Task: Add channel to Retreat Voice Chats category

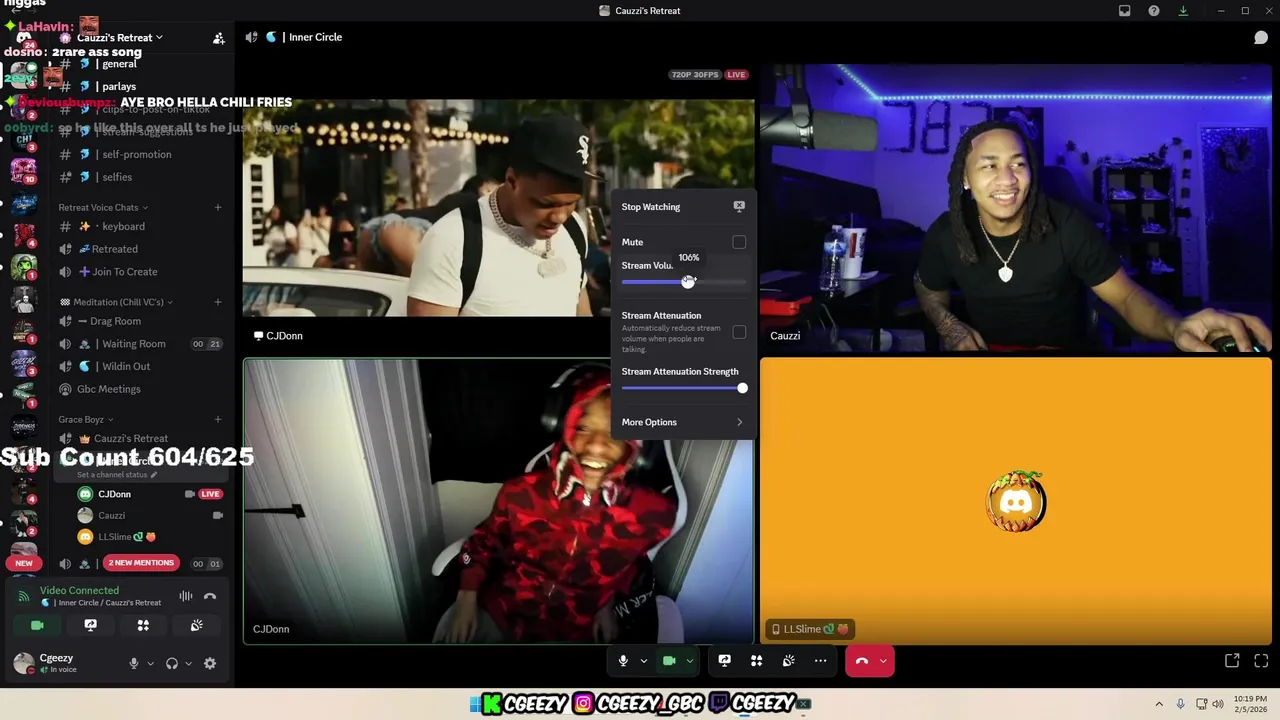Action: [x=218, y=207]
